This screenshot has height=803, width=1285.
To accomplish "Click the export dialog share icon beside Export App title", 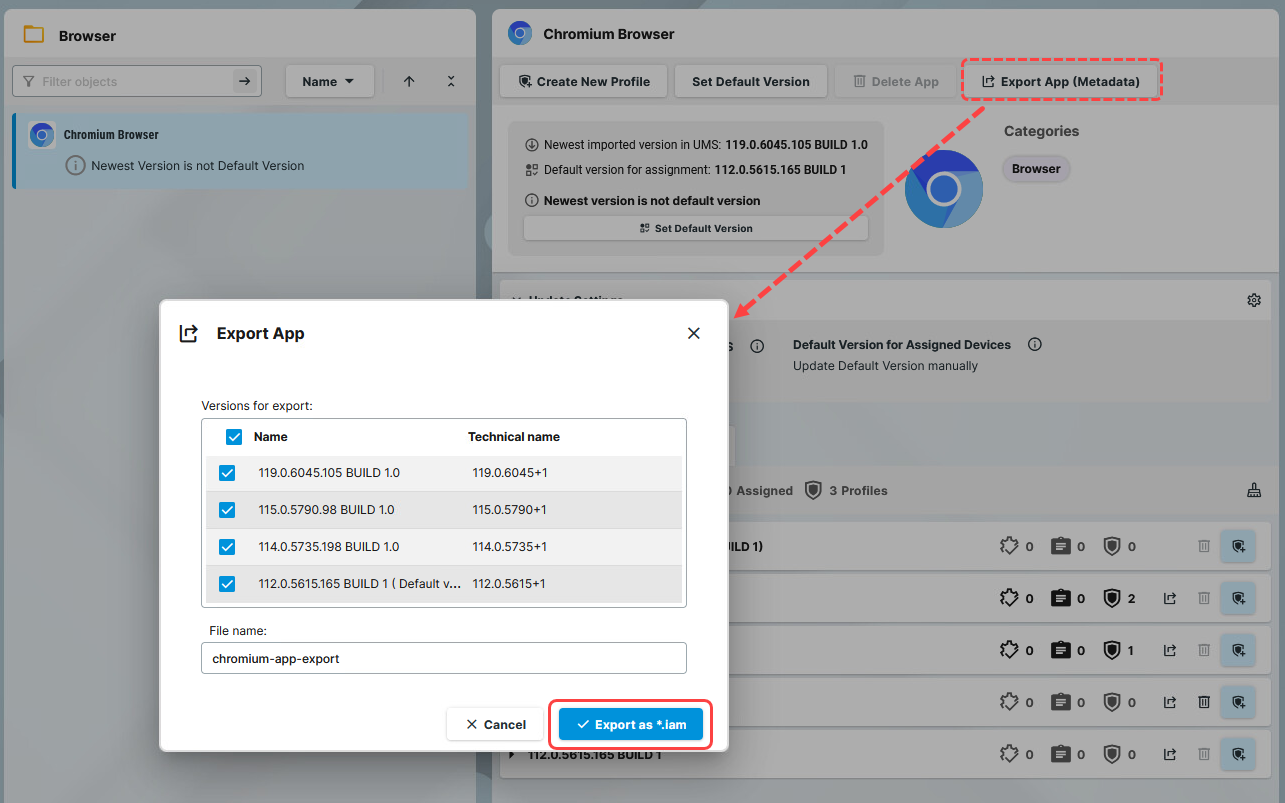I will coord(189,333).
